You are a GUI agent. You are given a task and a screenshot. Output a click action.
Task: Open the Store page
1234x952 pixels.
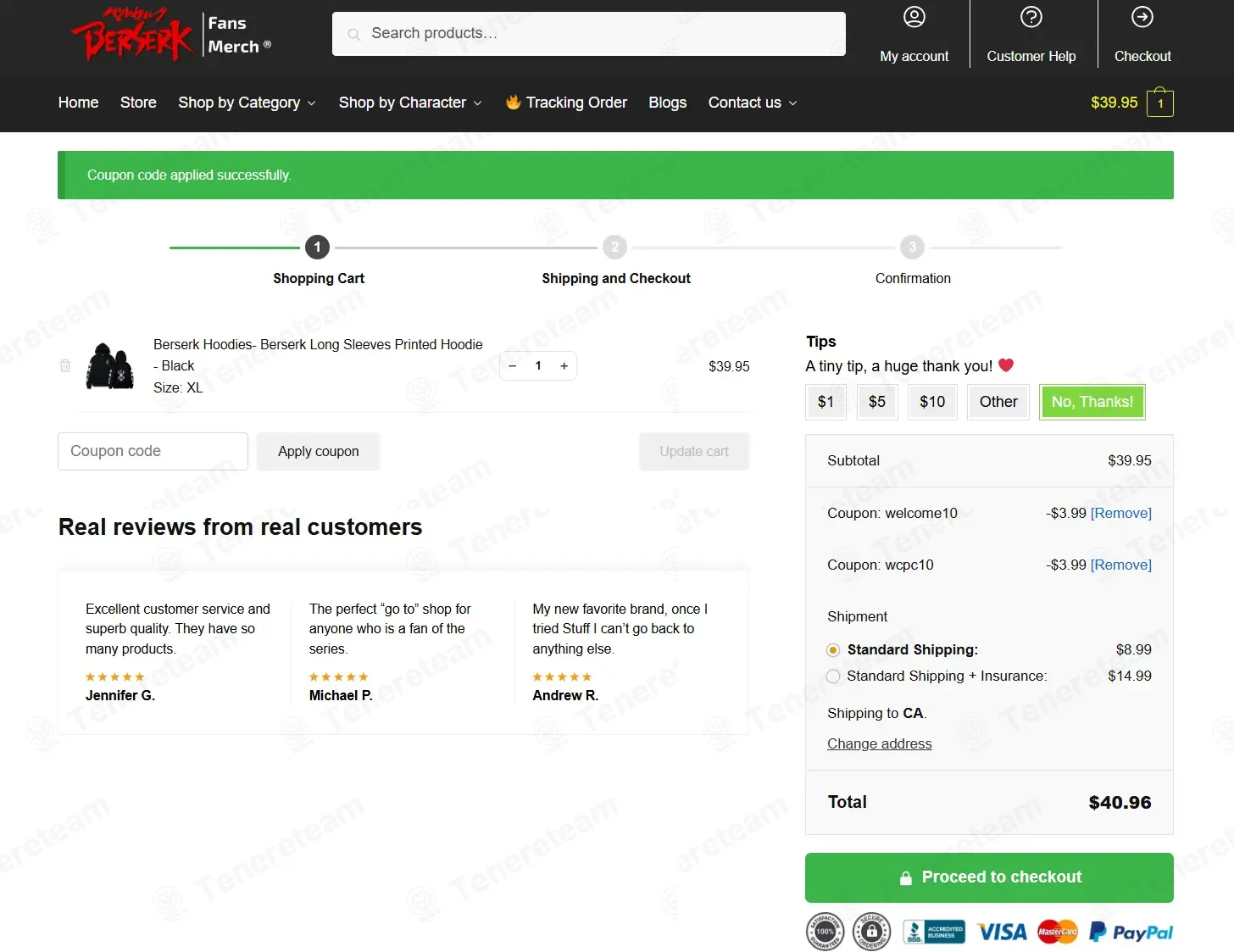coord(138,103)
